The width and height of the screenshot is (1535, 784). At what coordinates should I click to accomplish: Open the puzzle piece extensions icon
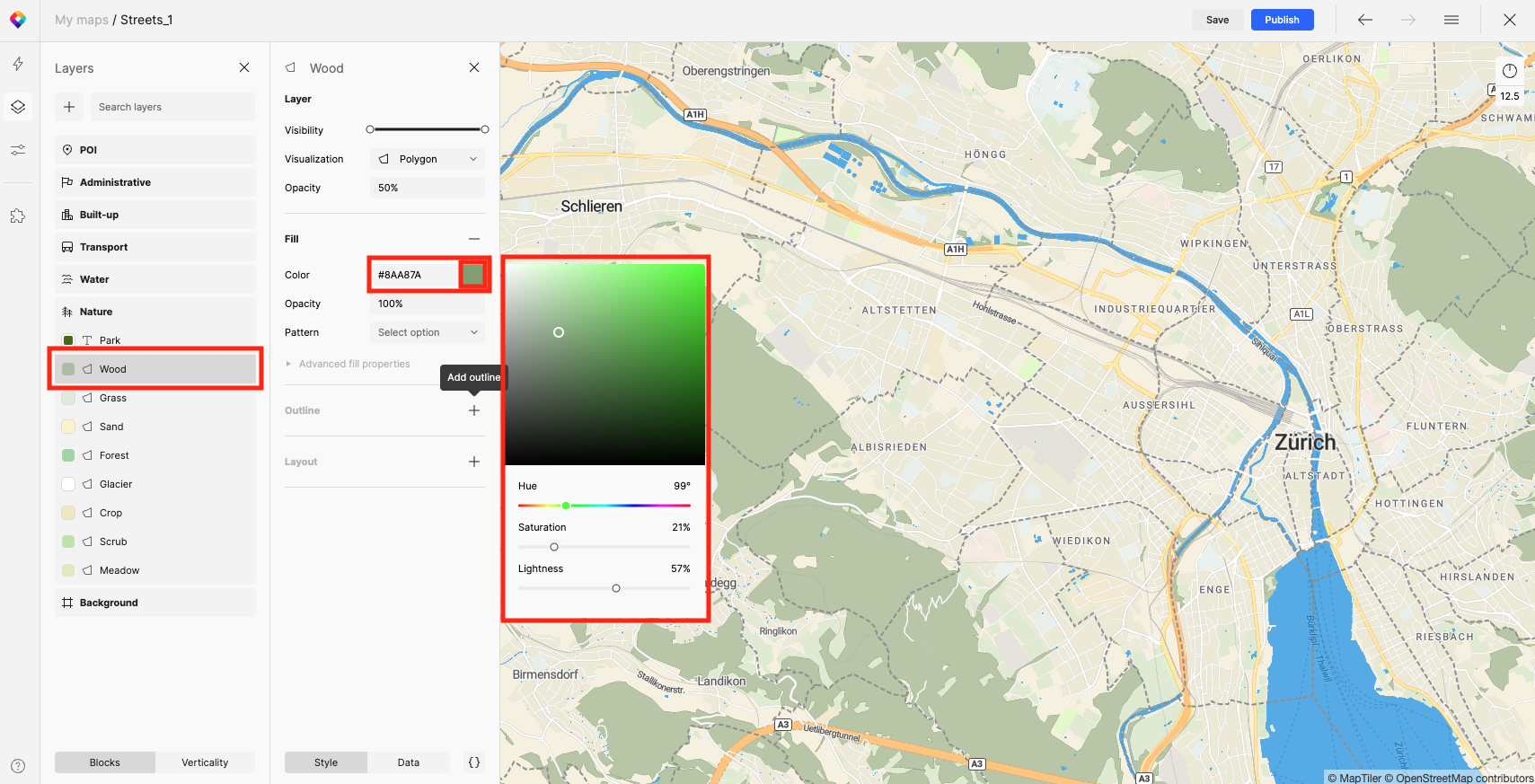click(18, 216)
